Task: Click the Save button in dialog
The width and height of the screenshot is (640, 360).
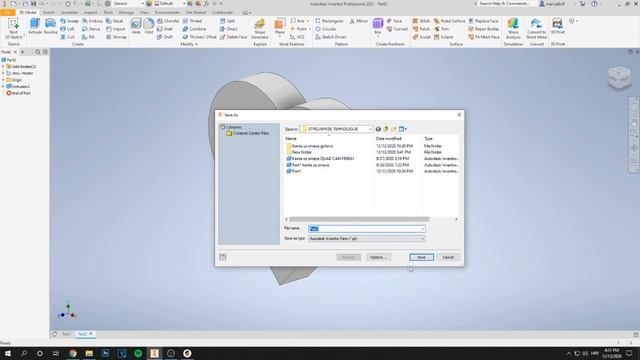Action: tap(421, 257)
